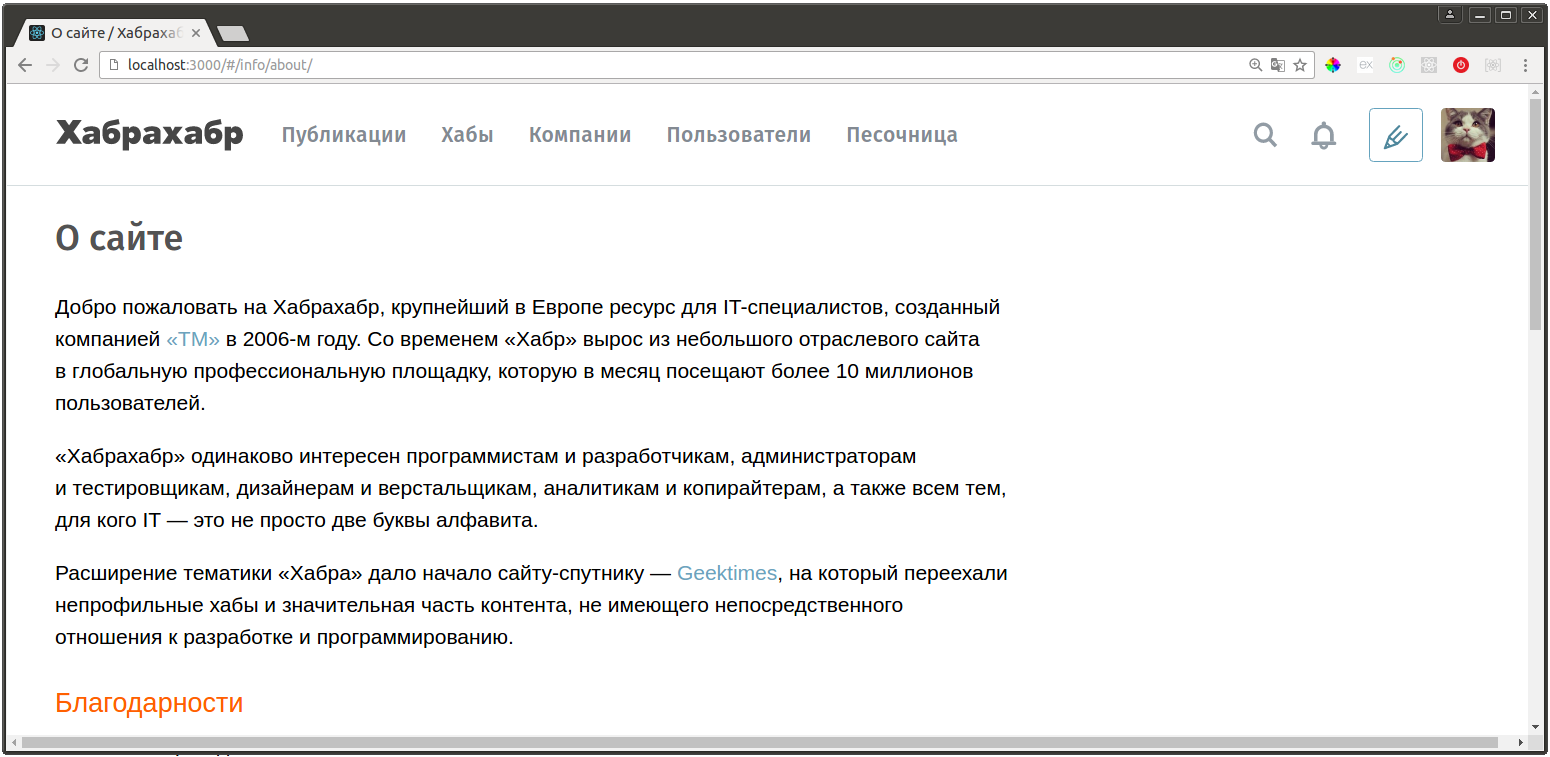Close the 'О сайте' browser tab
This screenshot has width=1550, height=757.
click(196, 33)
